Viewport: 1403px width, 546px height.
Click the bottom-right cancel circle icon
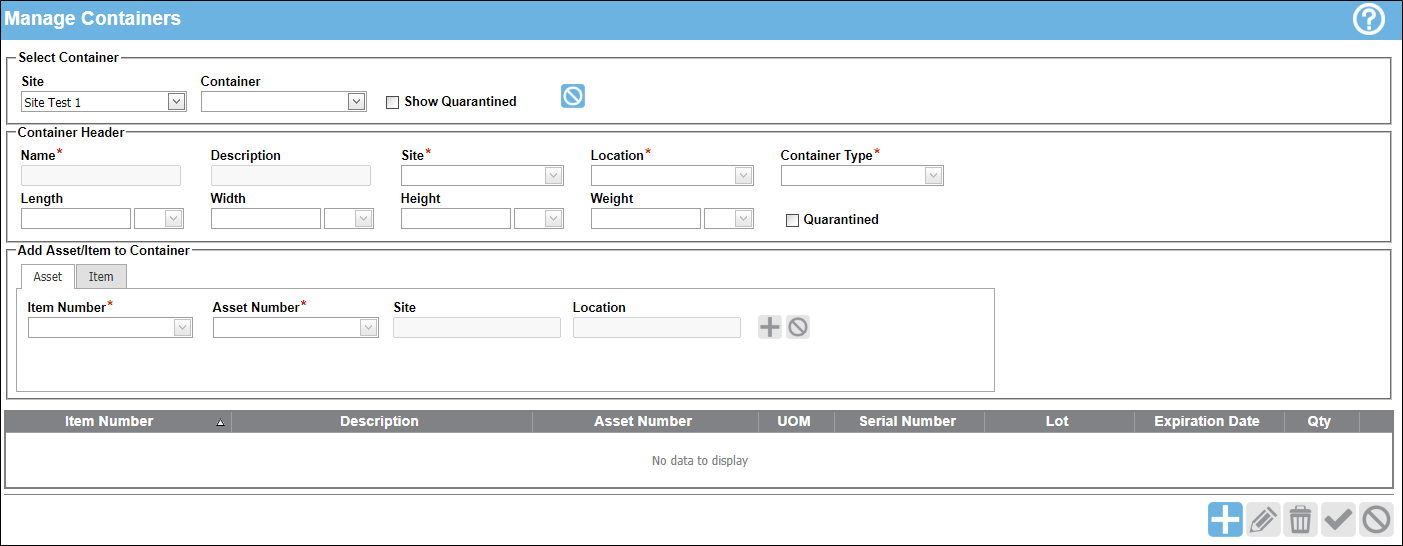click(x=1376, y=520)
